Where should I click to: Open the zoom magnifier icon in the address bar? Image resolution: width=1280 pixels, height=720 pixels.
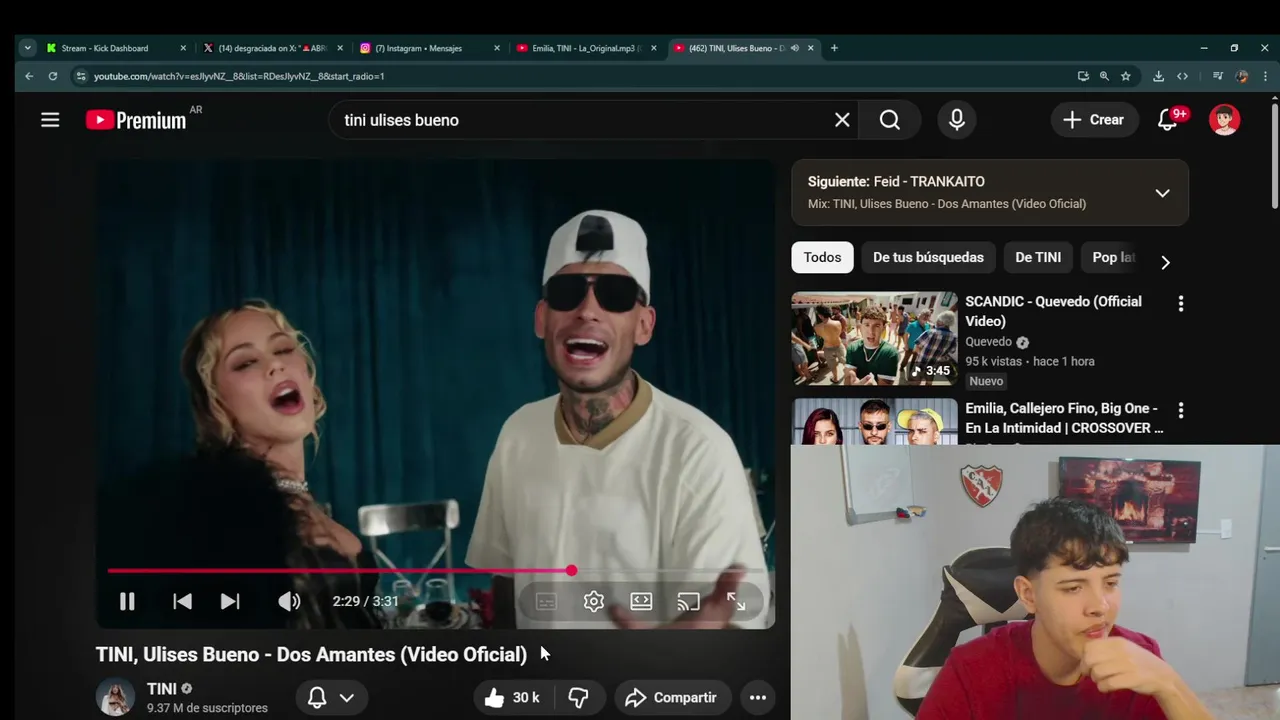click(1104, 76)
